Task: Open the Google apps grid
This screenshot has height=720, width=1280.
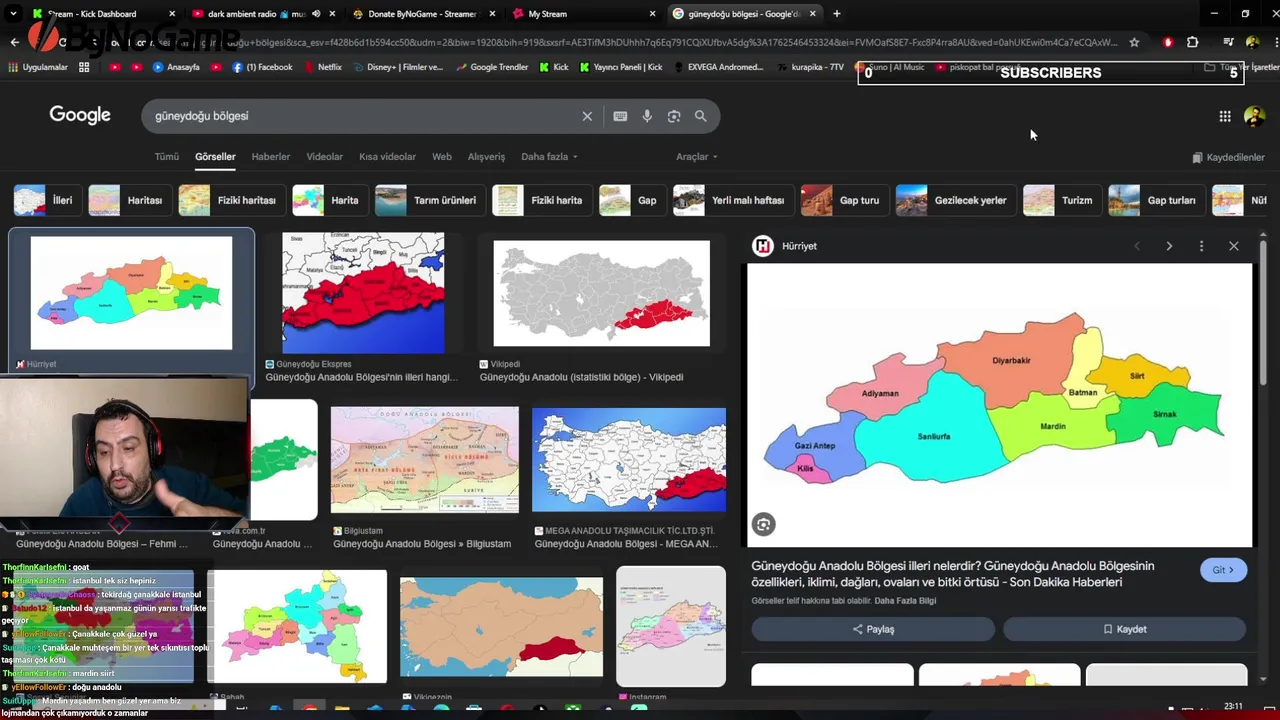Action: (1225, 116)
